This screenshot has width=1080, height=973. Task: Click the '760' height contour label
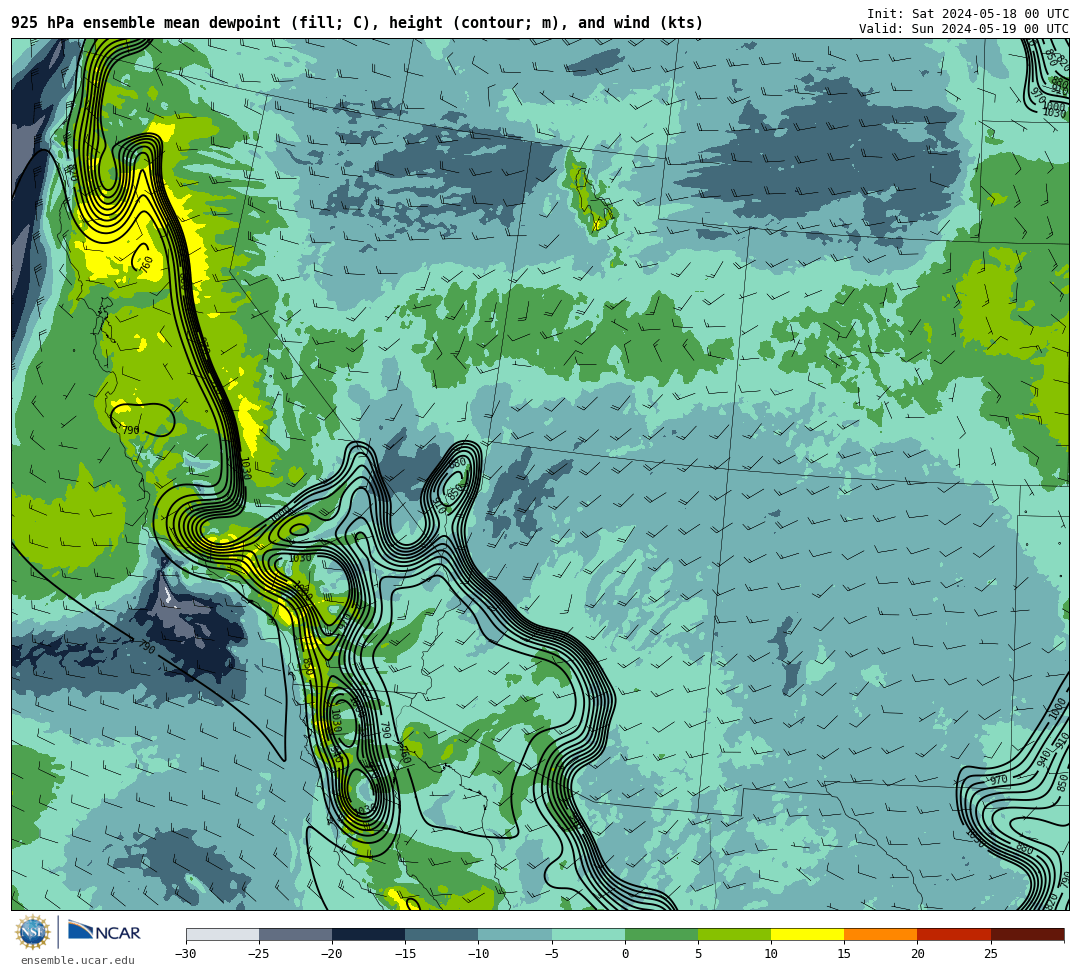pyautogui.click(x=146, y=264)
